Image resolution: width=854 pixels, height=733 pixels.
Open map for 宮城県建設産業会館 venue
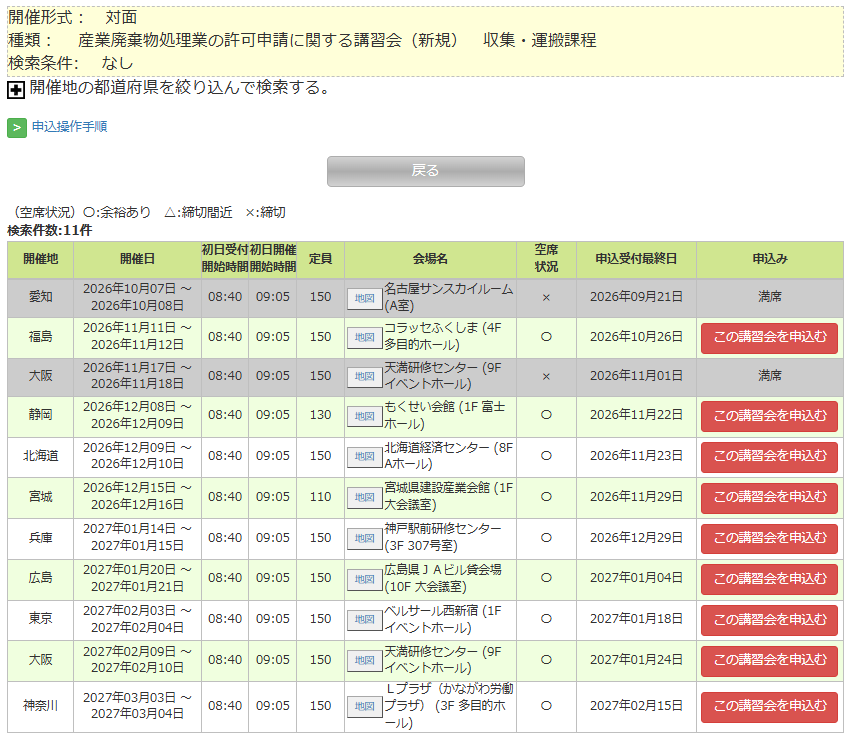(x=364, y=497)
